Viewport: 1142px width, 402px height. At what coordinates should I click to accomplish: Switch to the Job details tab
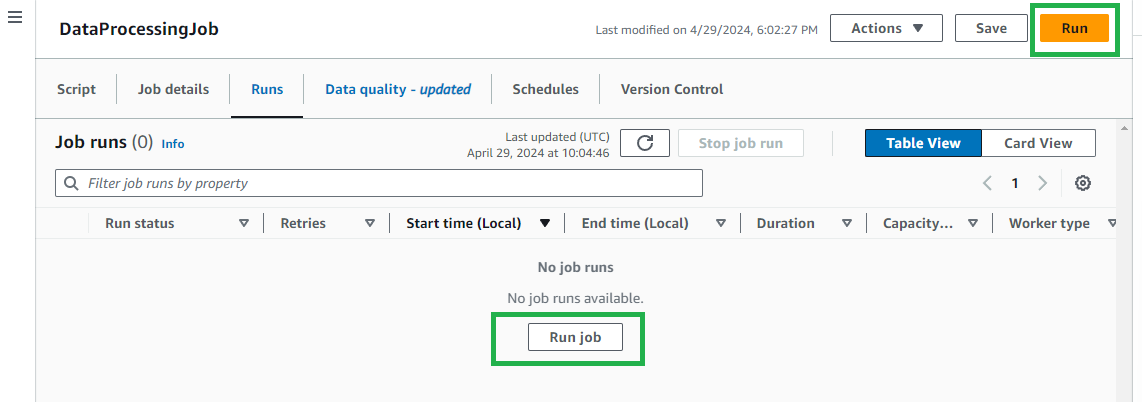pos(174,89)
